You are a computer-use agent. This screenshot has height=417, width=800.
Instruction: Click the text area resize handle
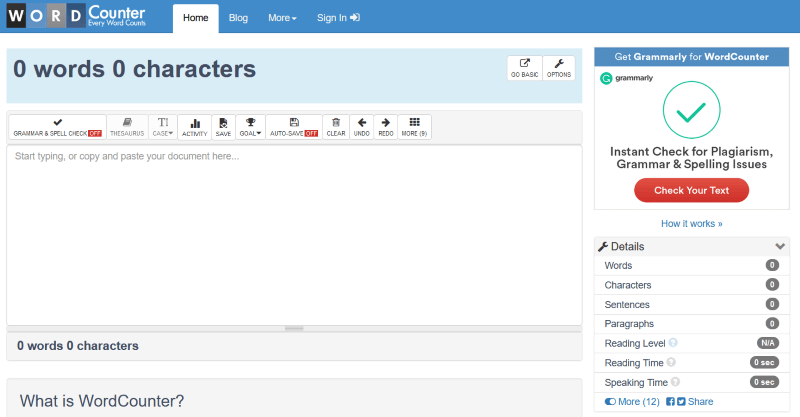point(294,329)
